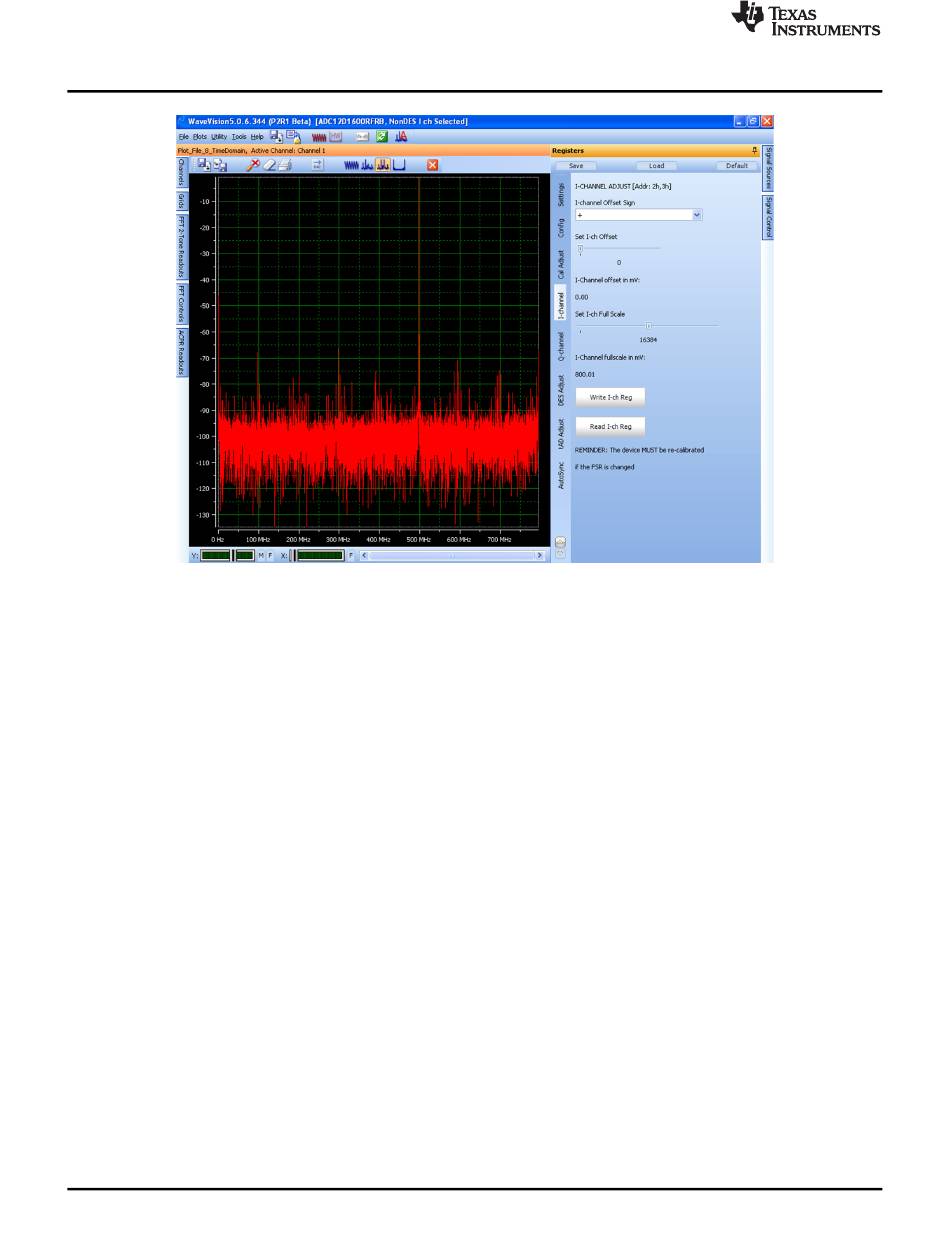Switch to the DES Adjust register tab

(x=561, y=390)
